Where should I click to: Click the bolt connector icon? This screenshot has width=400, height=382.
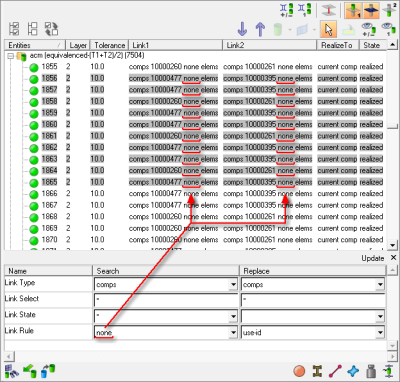click(317, 371)
